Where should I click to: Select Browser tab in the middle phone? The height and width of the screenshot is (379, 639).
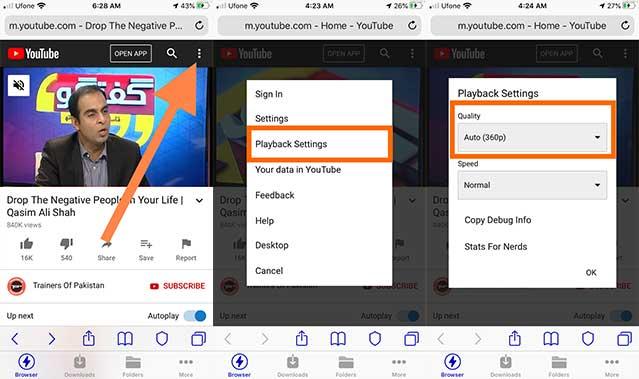240,366
